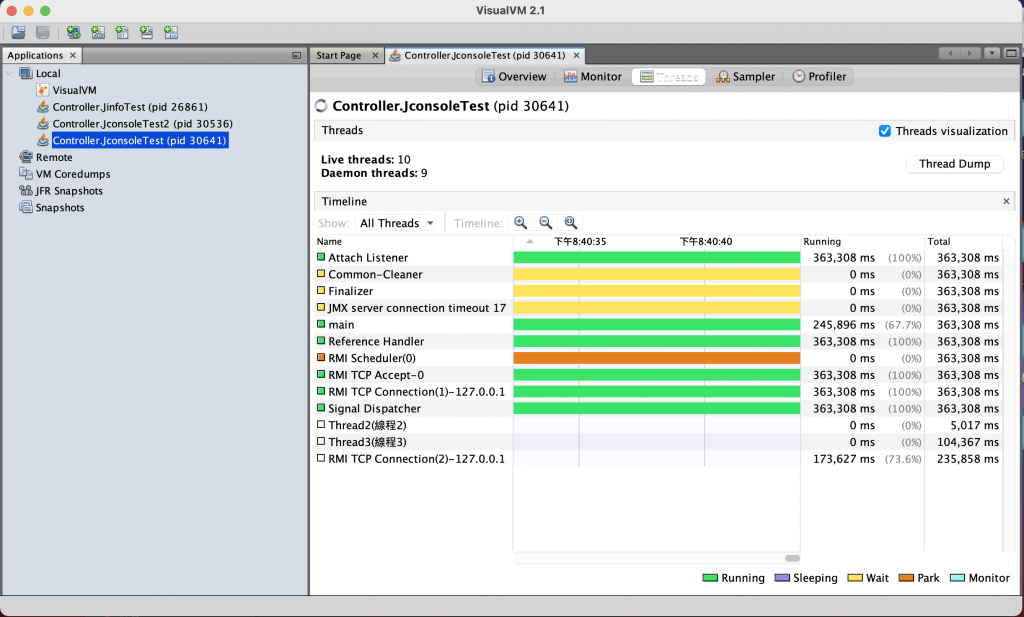Open the Show All Threads dropdown
Image resolution: width=1024 pixels, height=617 pixels.
click(396, 223)
